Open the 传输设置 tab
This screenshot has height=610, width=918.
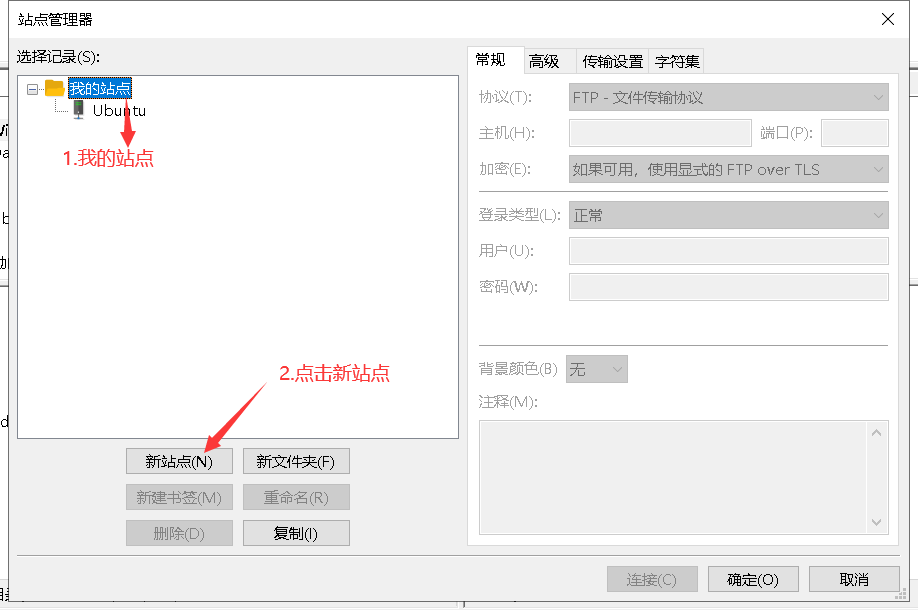pyautogui.click(x=612, y=61)
